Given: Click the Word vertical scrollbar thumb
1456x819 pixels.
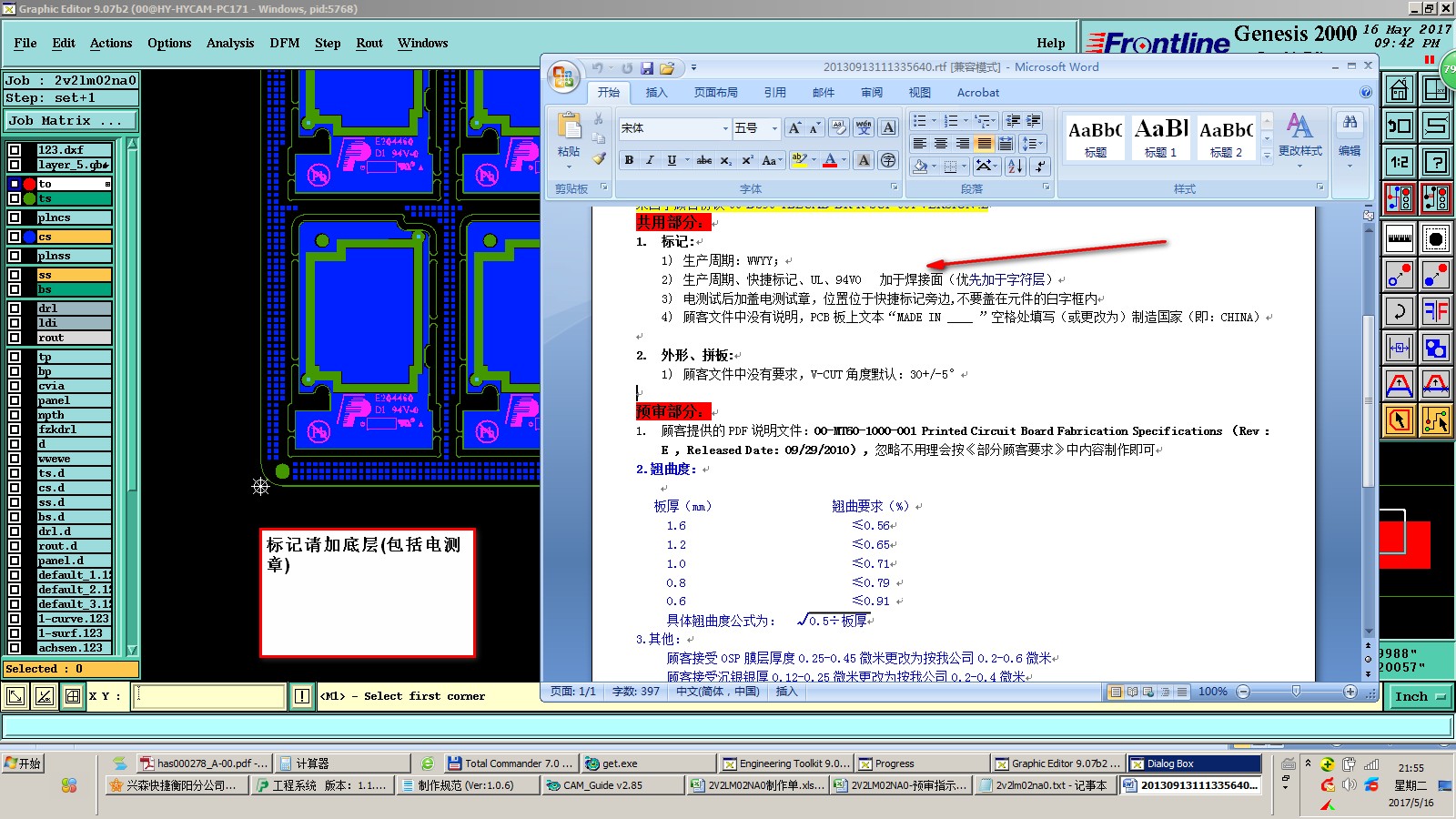Looking at the screenshot, I should coord(1369,400).
